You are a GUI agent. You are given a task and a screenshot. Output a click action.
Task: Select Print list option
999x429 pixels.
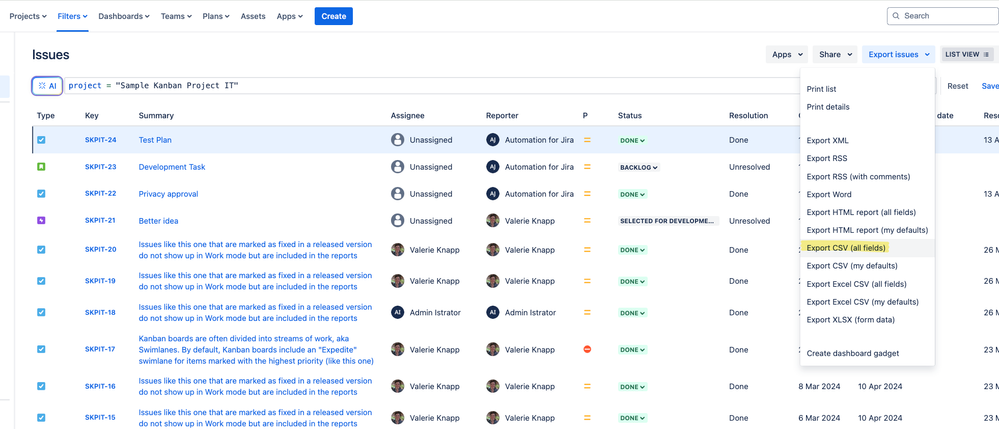(x=867, y=89)
